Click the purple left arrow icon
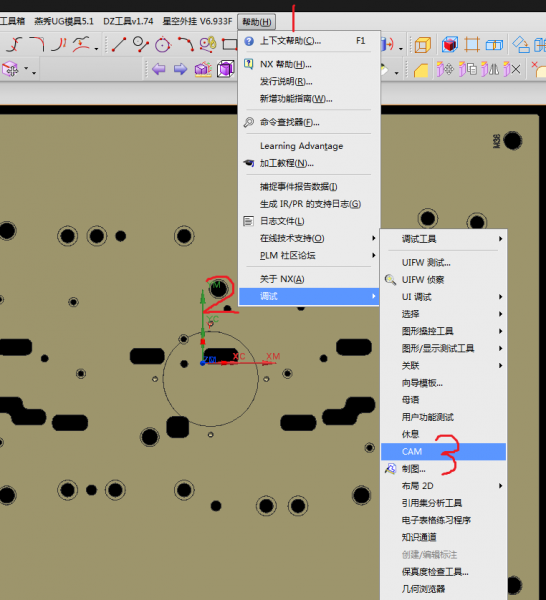The image size is (546, 600). [158, 69]
